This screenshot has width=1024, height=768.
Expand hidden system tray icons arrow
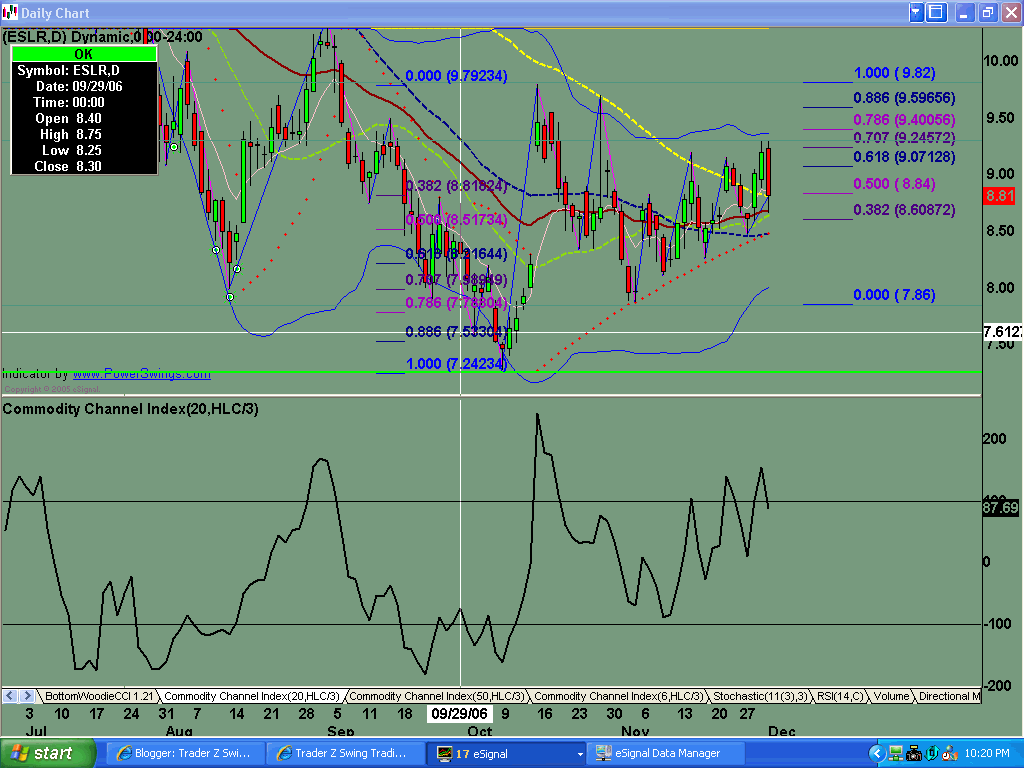[876, 754]
